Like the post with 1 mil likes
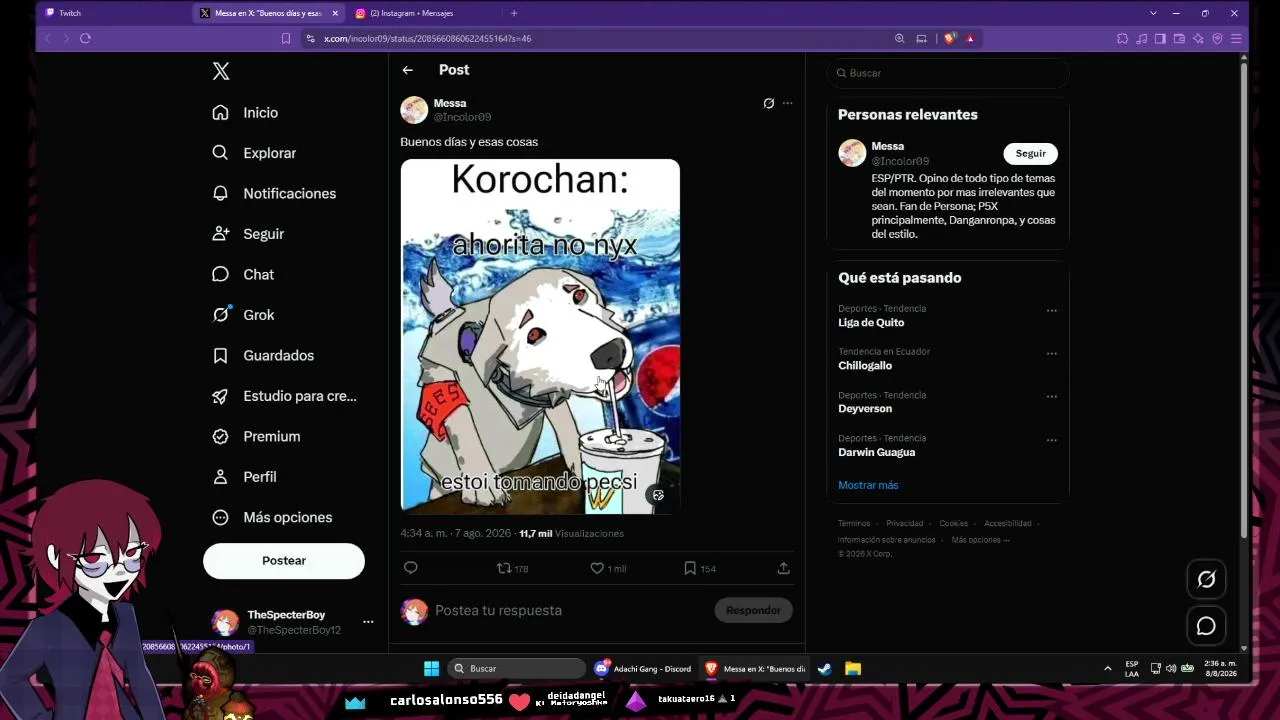Image resolution: width=1280 pixels, height=720 pixels. pos(608,568)
